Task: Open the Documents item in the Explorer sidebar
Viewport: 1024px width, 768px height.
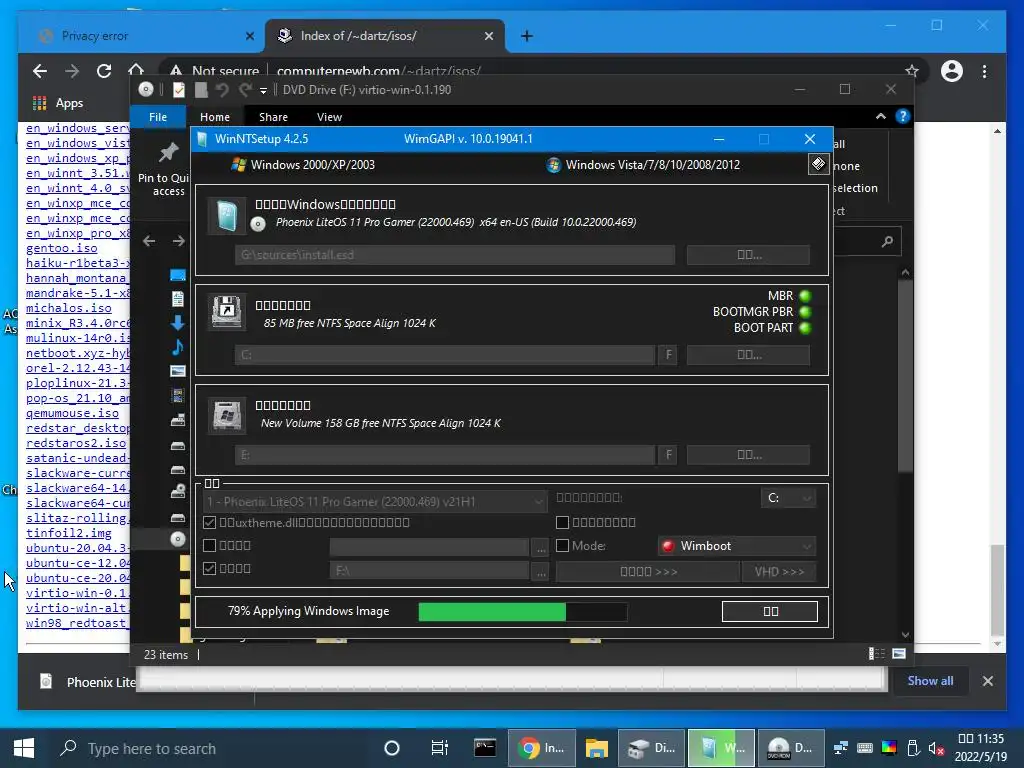Action: click(x=178, y=299)
